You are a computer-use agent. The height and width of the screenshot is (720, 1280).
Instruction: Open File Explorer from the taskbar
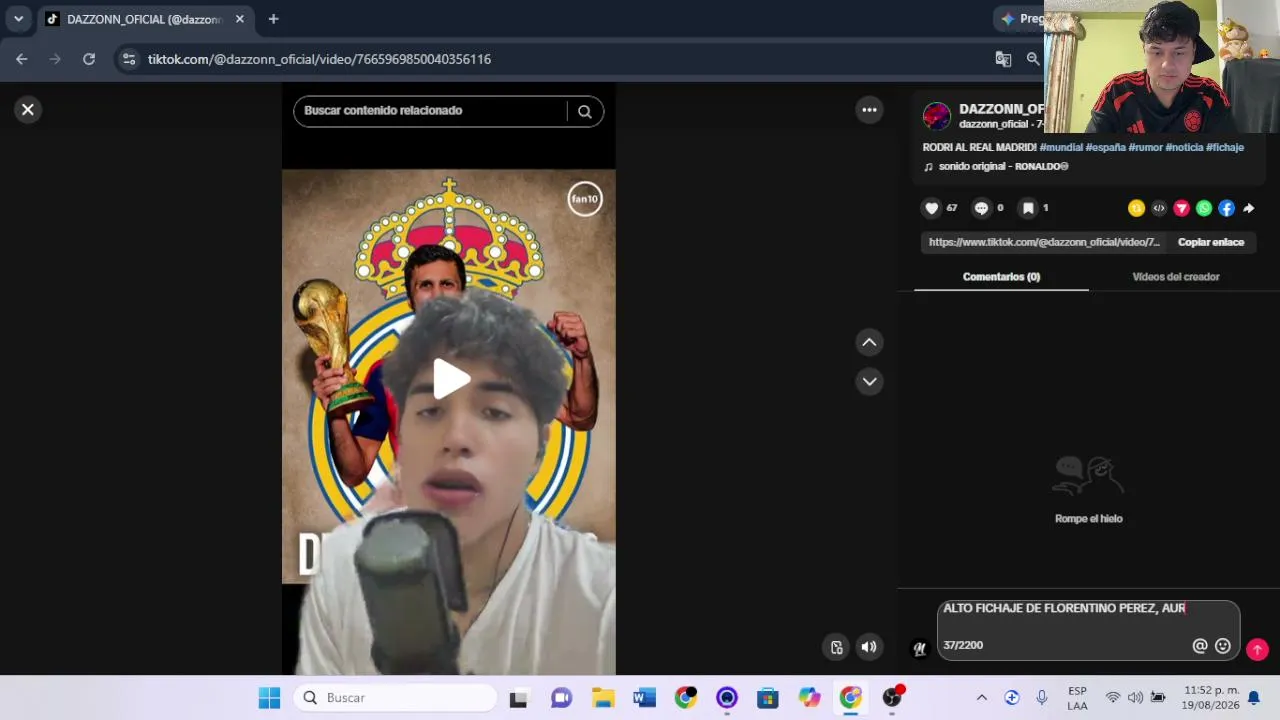[603, 698]
